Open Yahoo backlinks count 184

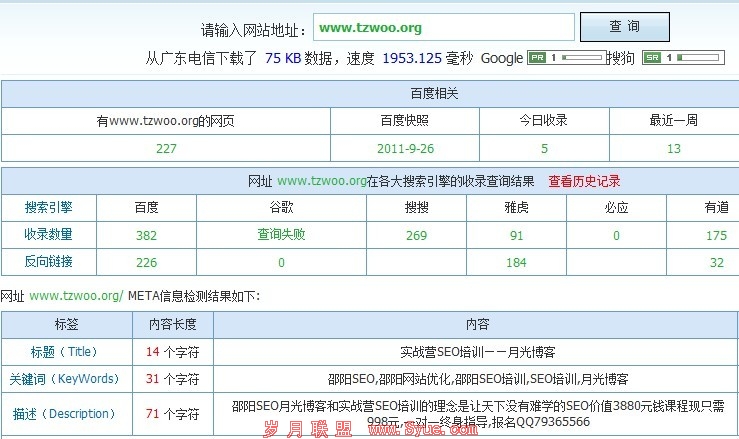coord(516,262)
